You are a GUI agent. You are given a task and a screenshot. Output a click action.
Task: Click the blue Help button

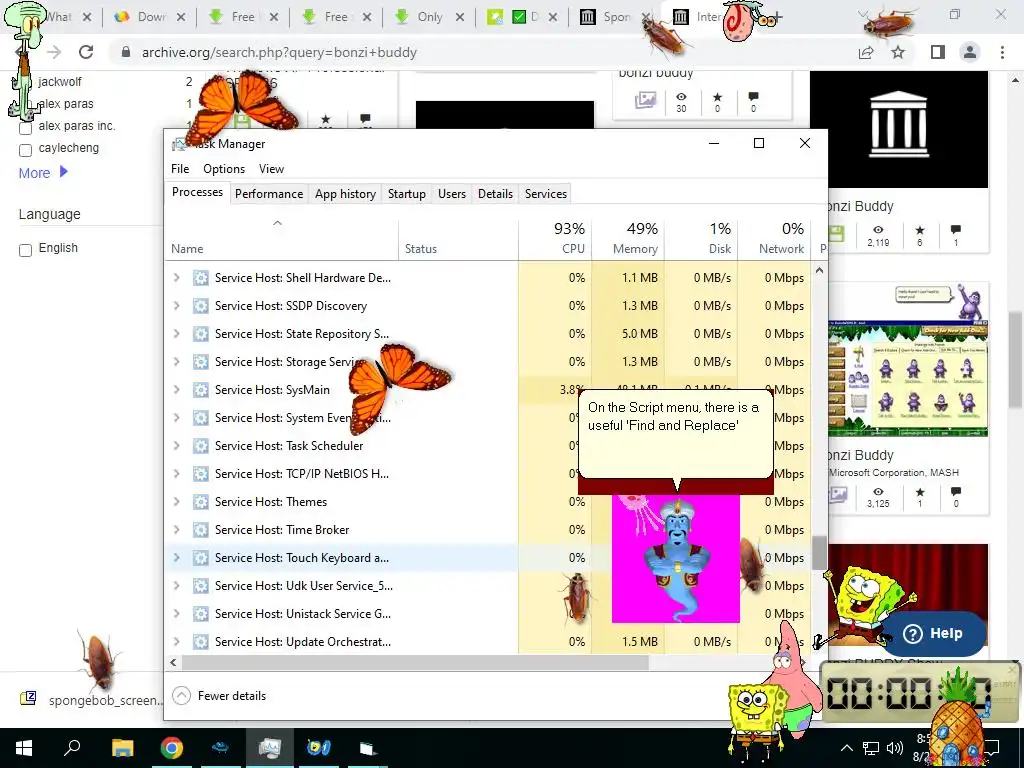pyautogui.click(x=932, y=633)
